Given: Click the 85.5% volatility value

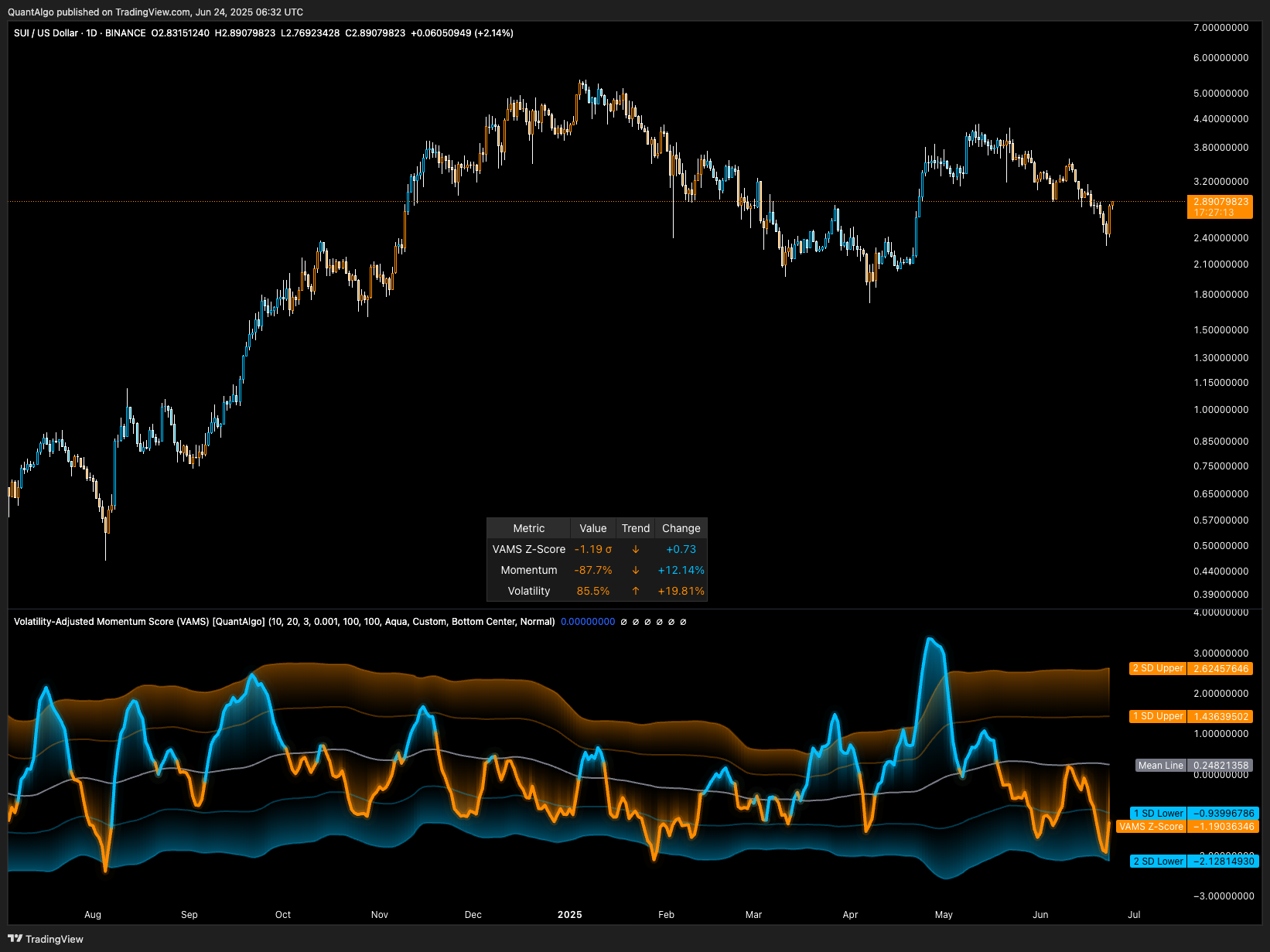Looking at the screenshot, I should [x=593, y=591].
